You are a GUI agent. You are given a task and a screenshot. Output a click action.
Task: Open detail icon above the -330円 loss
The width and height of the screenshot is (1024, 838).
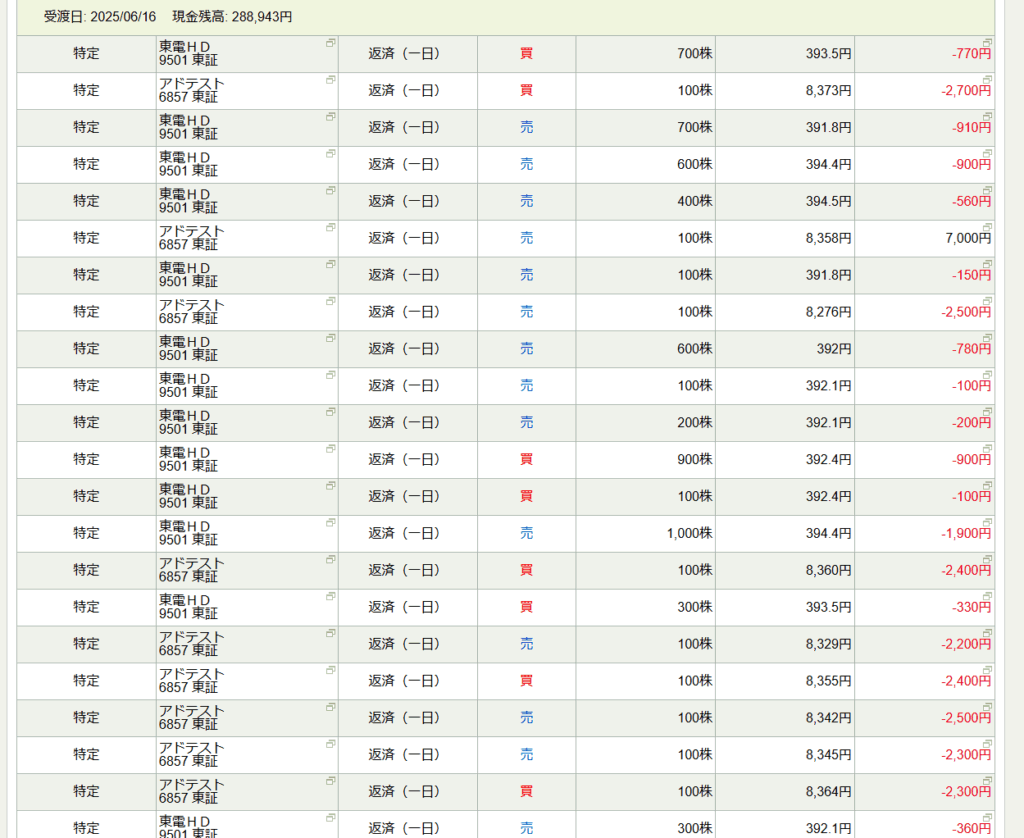987,596
